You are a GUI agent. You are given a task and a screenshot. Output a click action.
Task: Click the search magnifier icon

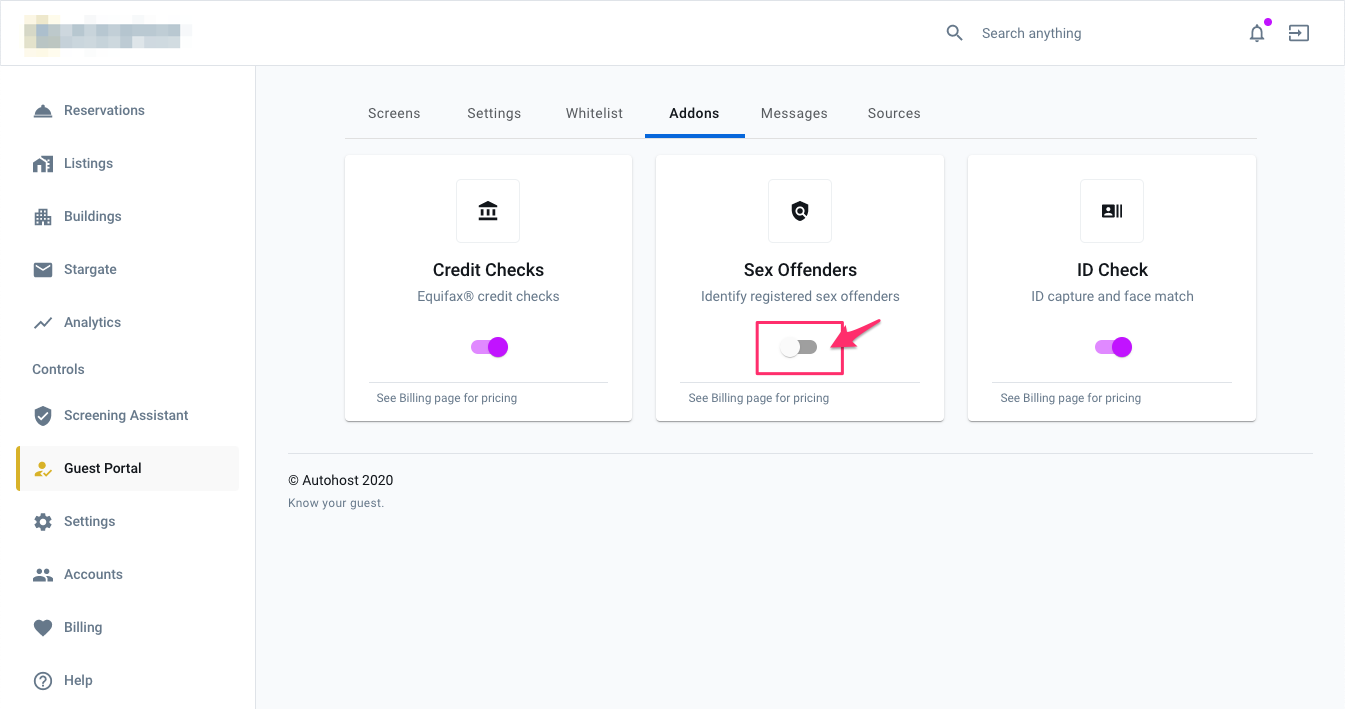(x=954, y=33)
